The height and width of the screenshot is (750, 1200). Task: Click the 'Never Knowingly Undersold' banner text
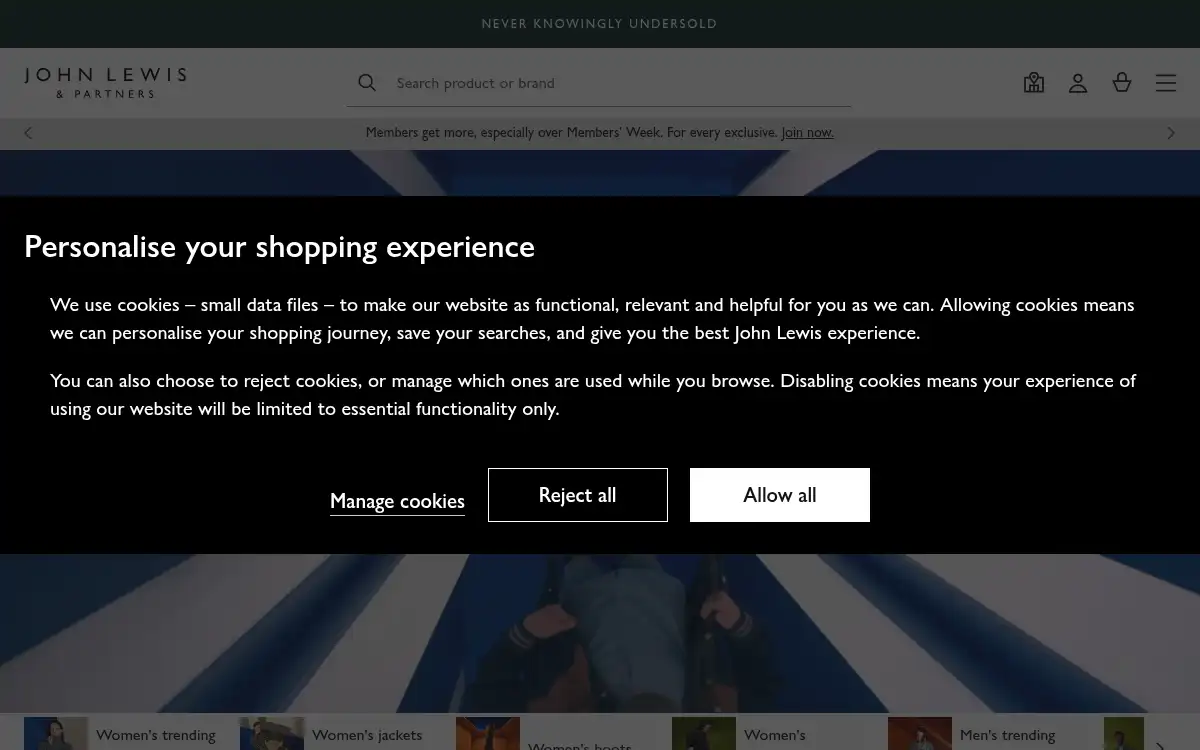599,24
